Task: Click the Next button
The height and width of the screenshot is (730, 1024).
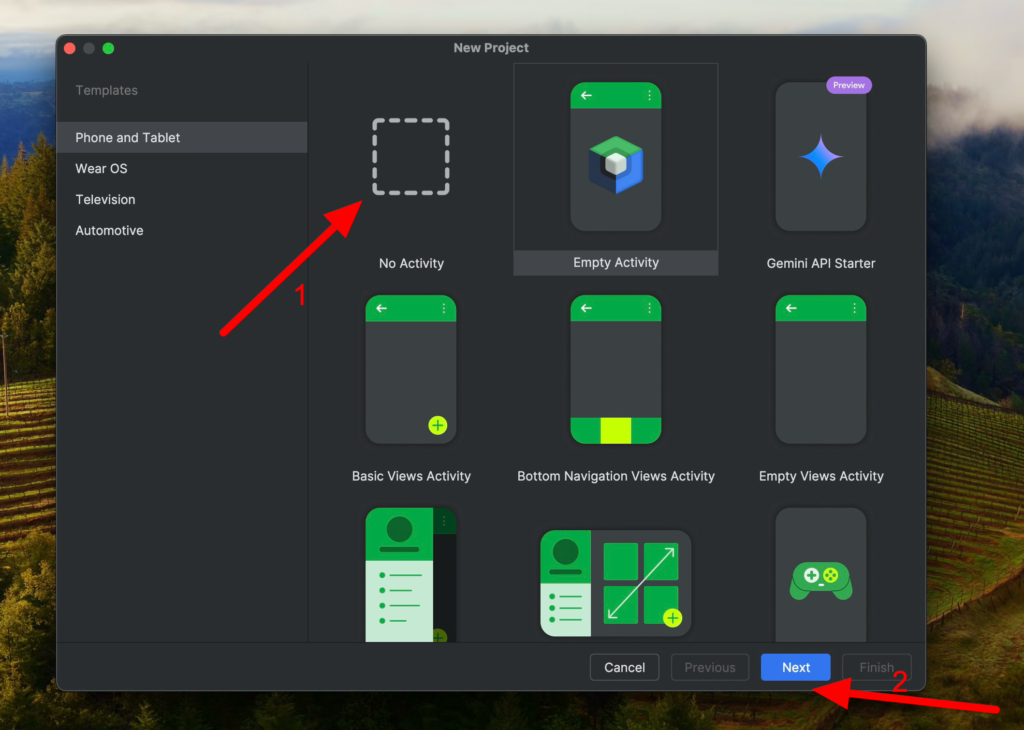Action: click(x=795, y=668)
